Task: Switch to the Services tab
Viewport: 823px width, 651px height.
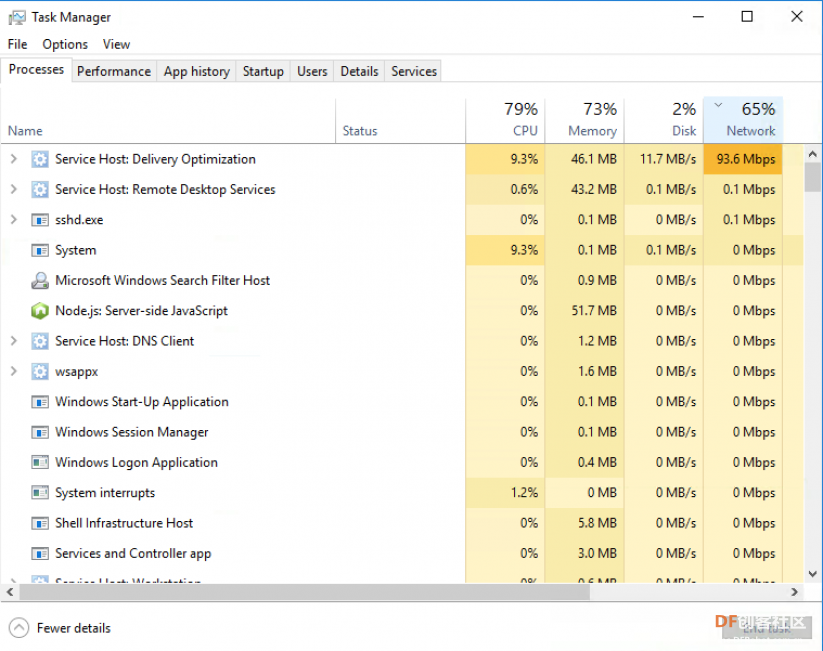Action: [414, 71]
